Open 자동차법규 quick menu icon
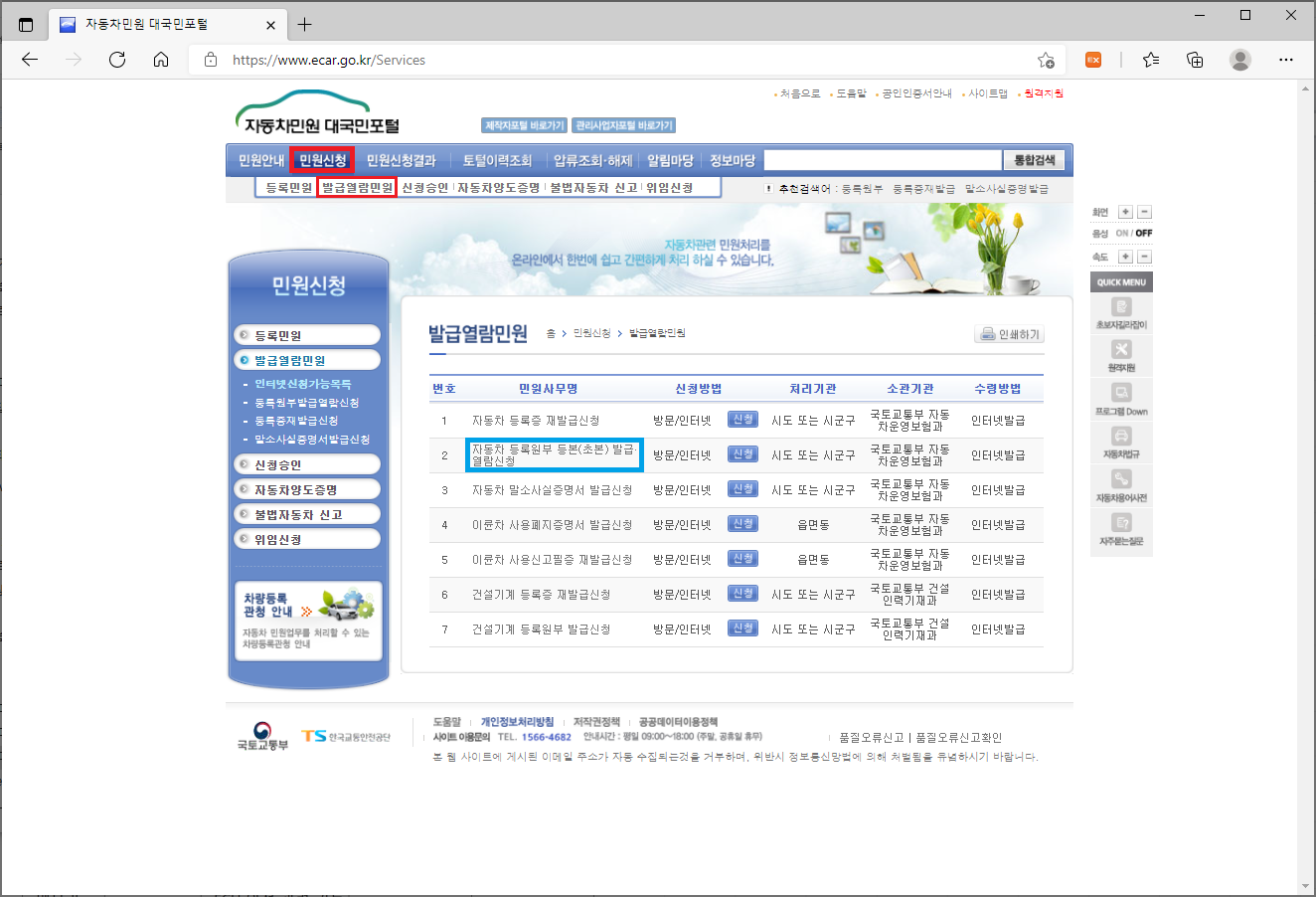This screenshot has height=897, width=1316. tap(1121, 443)
